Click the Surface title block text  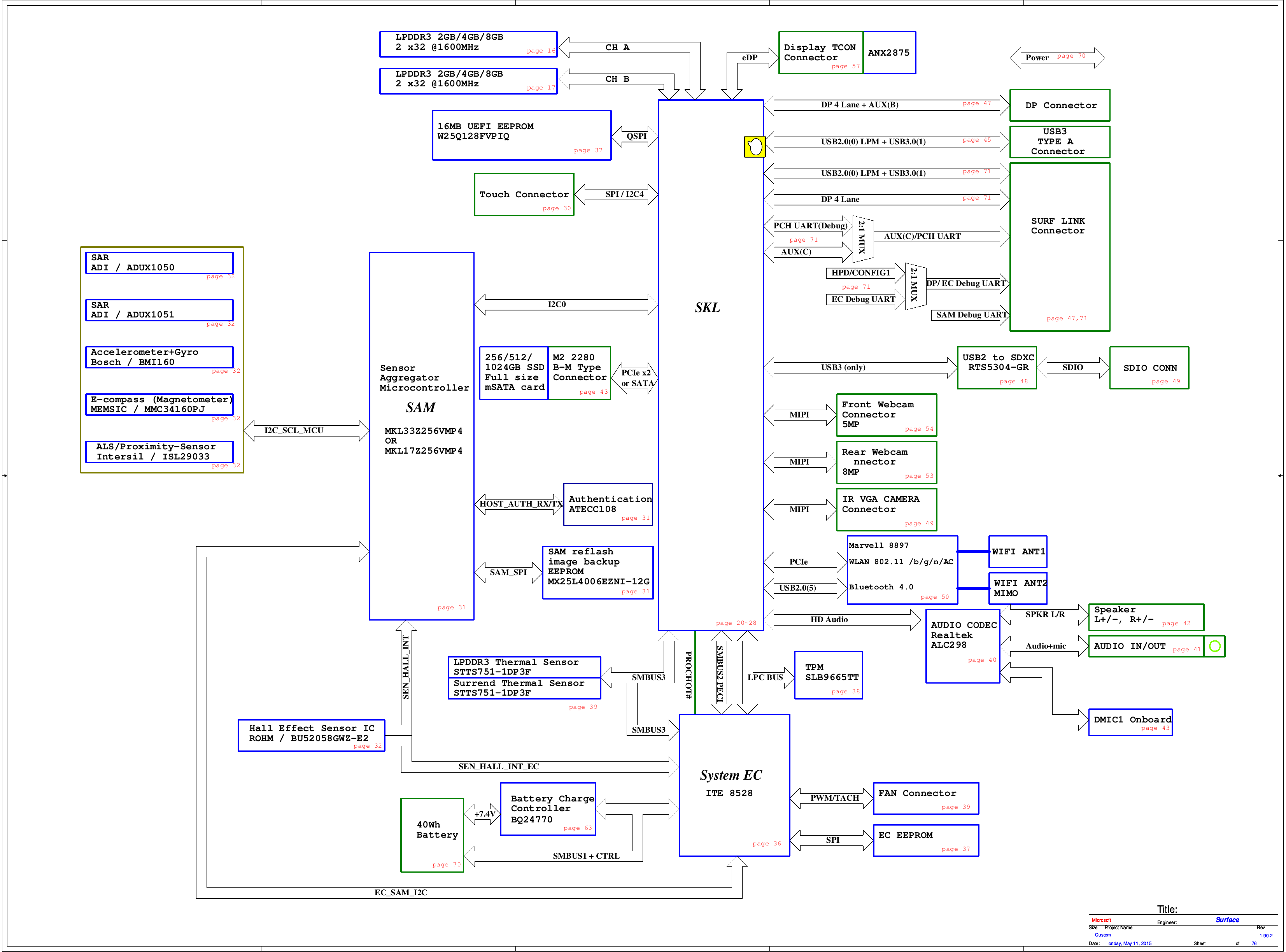1227,920
